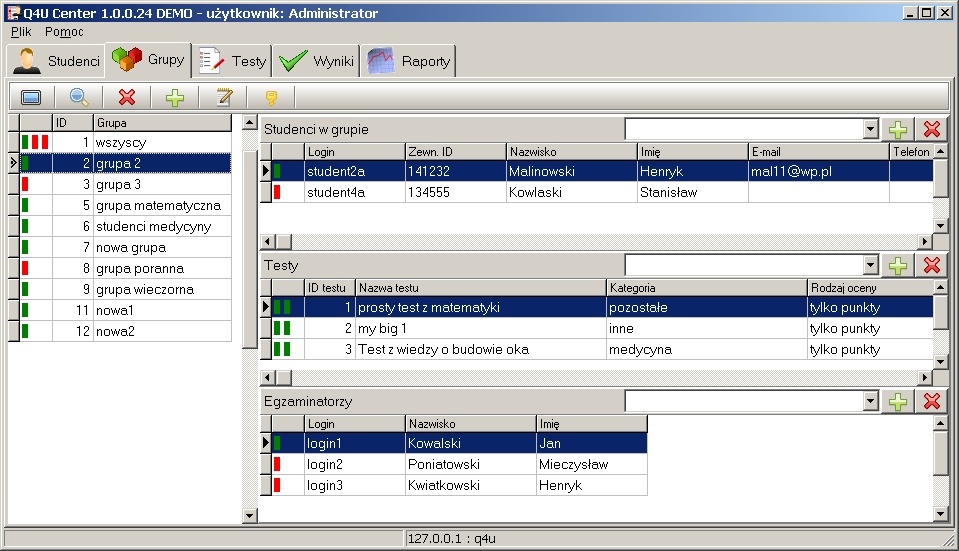Screen dimensions: 959x551
Task: Select group 'nowa1'
Action: coord(125,310)
